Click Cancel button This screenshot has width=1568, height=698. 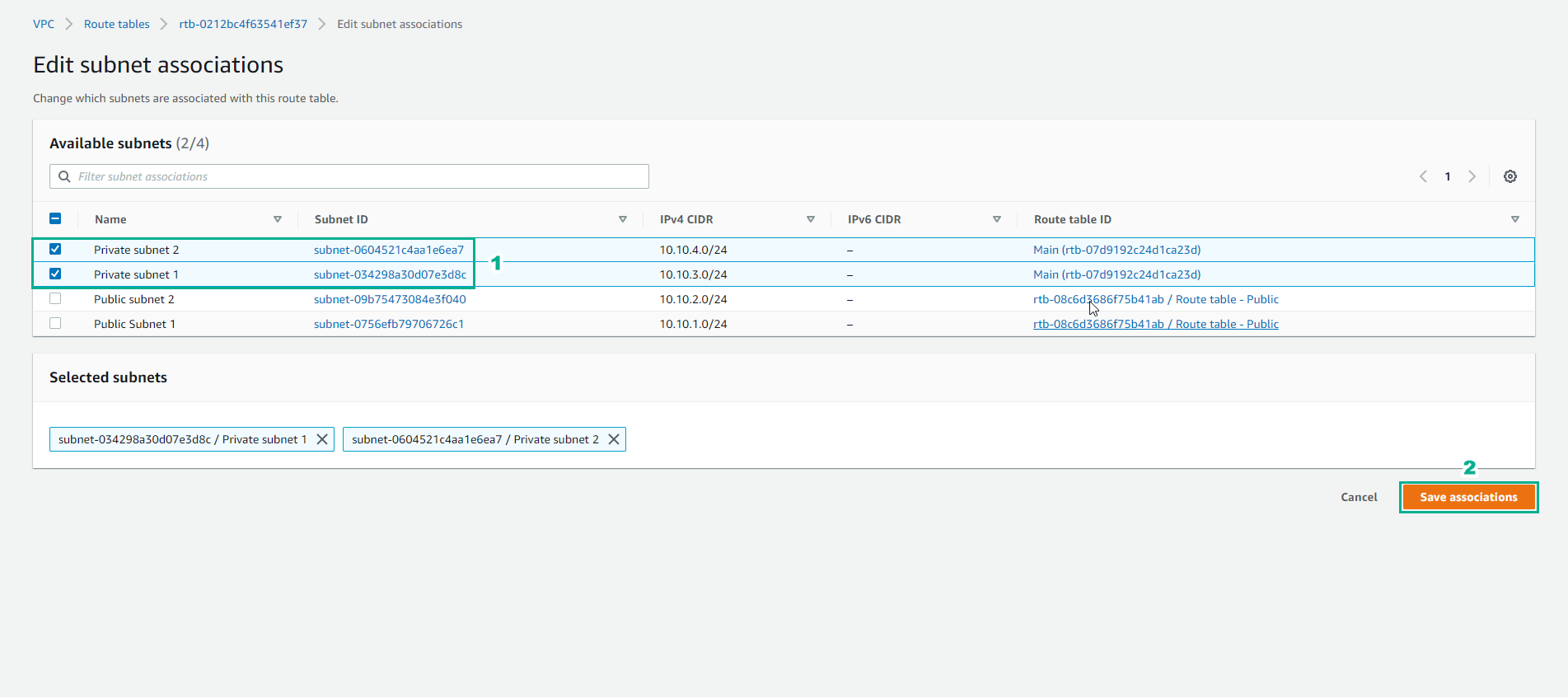coord(1359,497)
